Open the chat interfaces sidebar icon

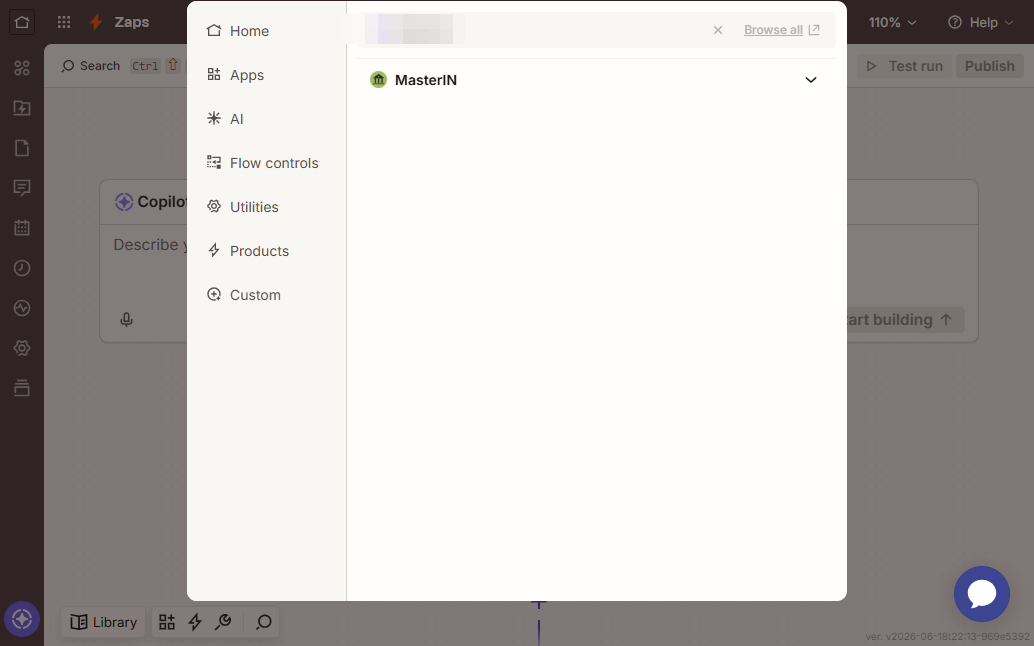click(x=22, y=189)
